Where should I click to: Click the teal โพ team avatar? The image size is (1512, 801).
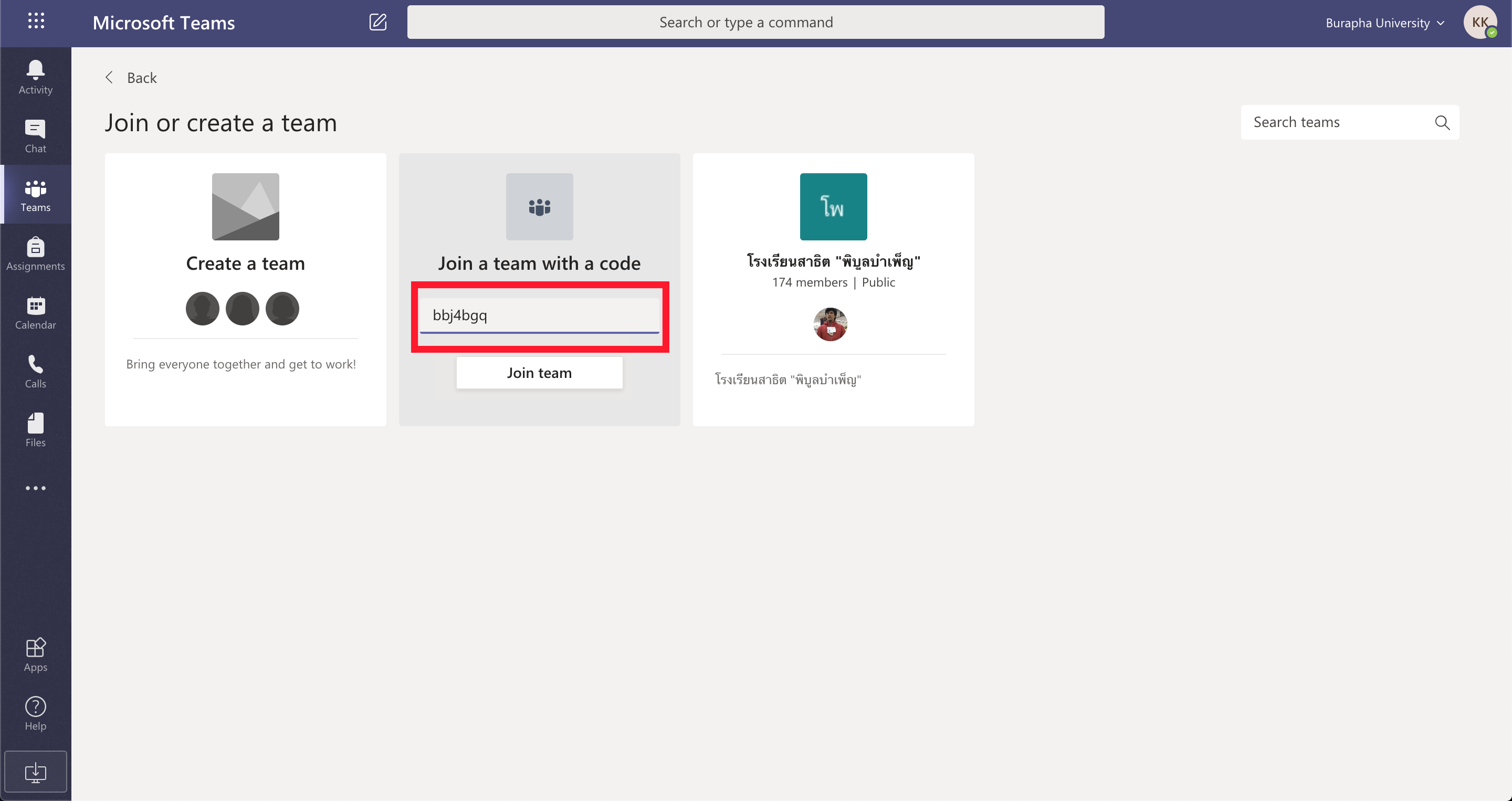[833, 207]
